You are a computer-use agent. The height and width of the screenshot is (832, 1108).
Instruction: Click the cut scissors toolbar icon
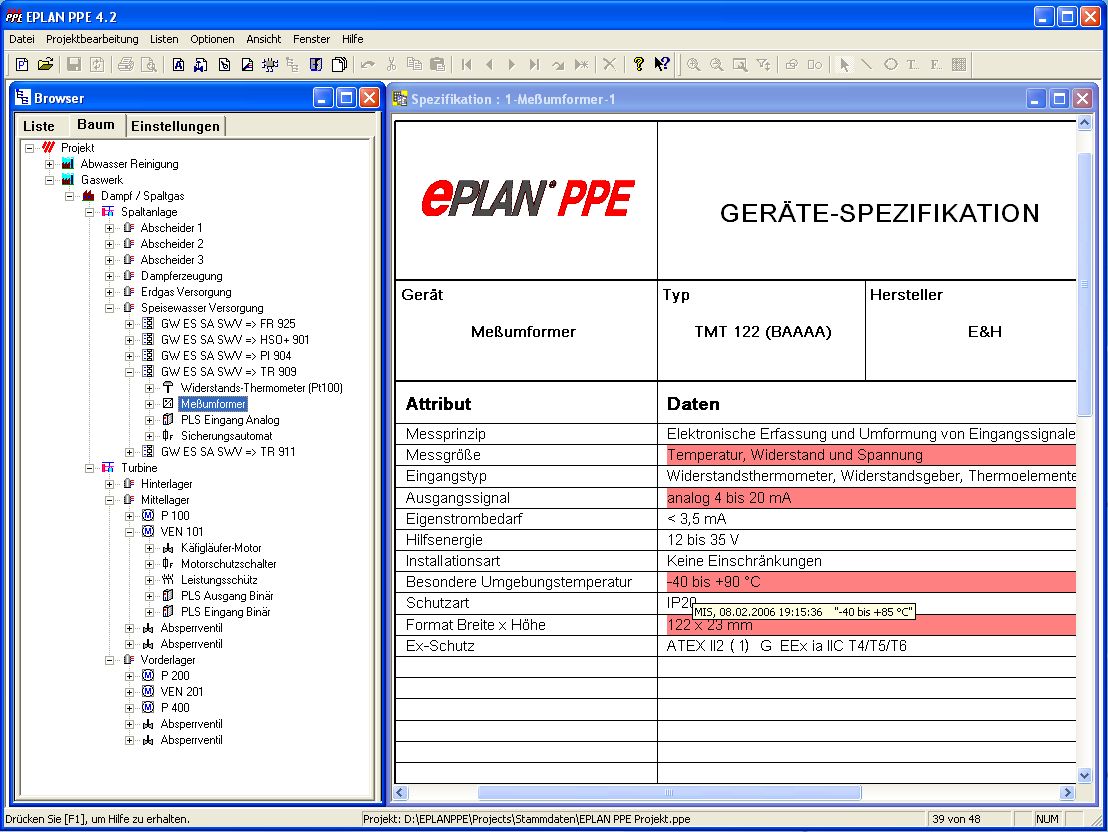coord(392,65)
